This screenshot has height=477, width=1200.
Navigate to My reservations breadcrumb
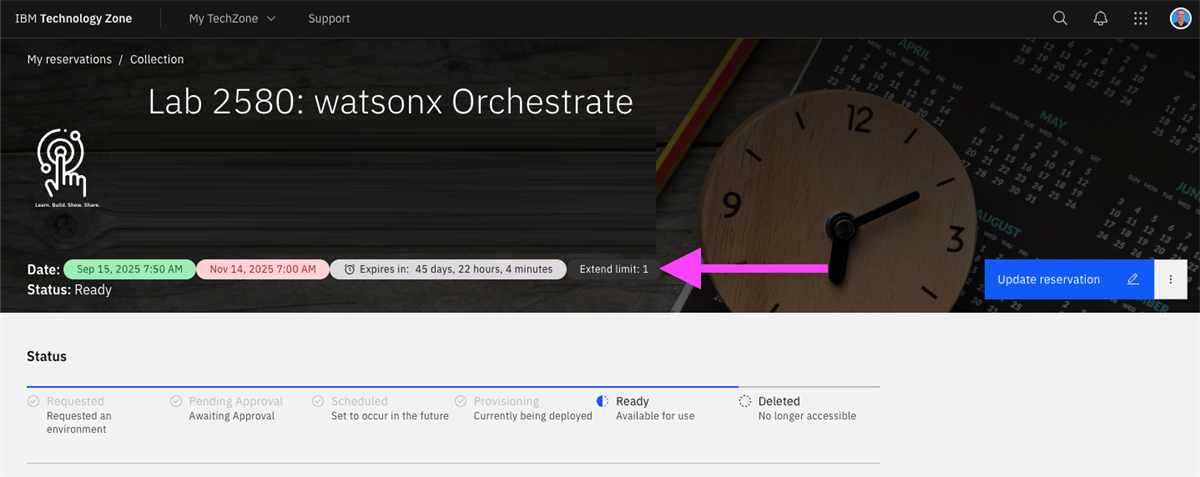pos(69,59)
